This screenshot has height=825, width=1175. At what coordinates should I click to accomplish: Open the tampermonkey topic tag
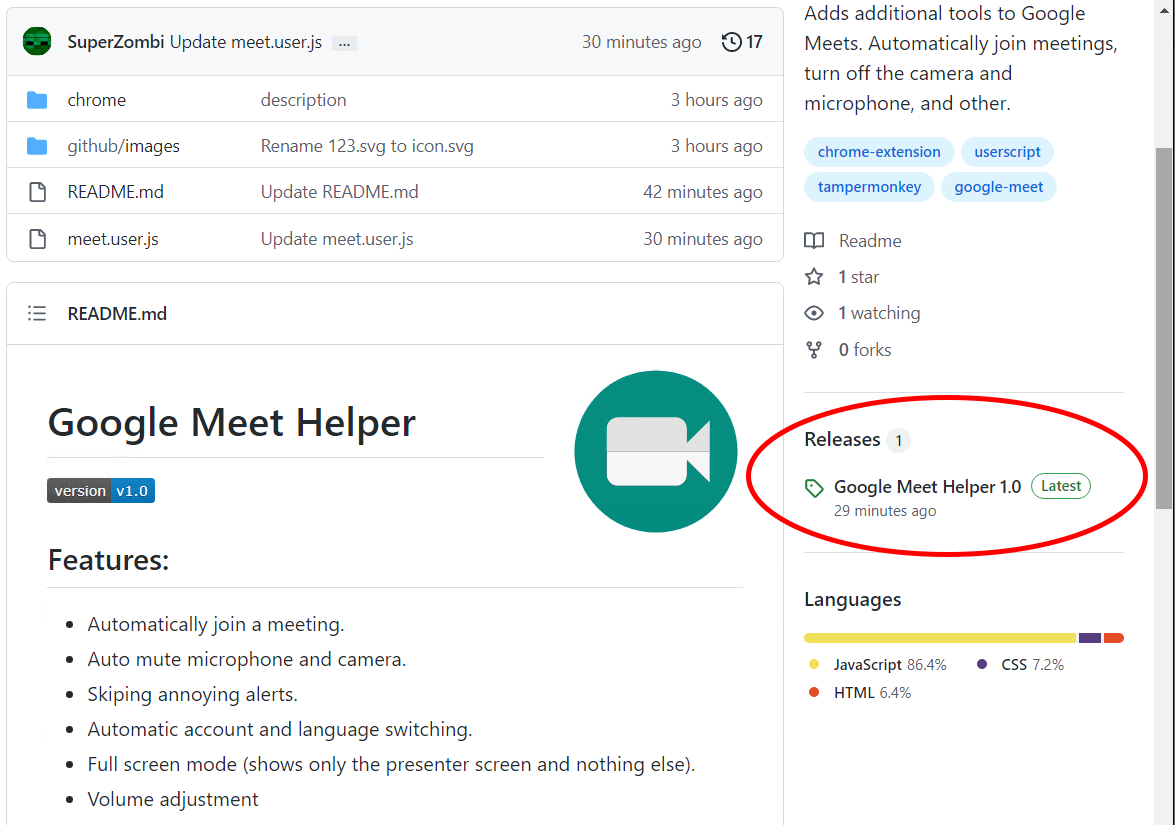[x=869, y=187]
